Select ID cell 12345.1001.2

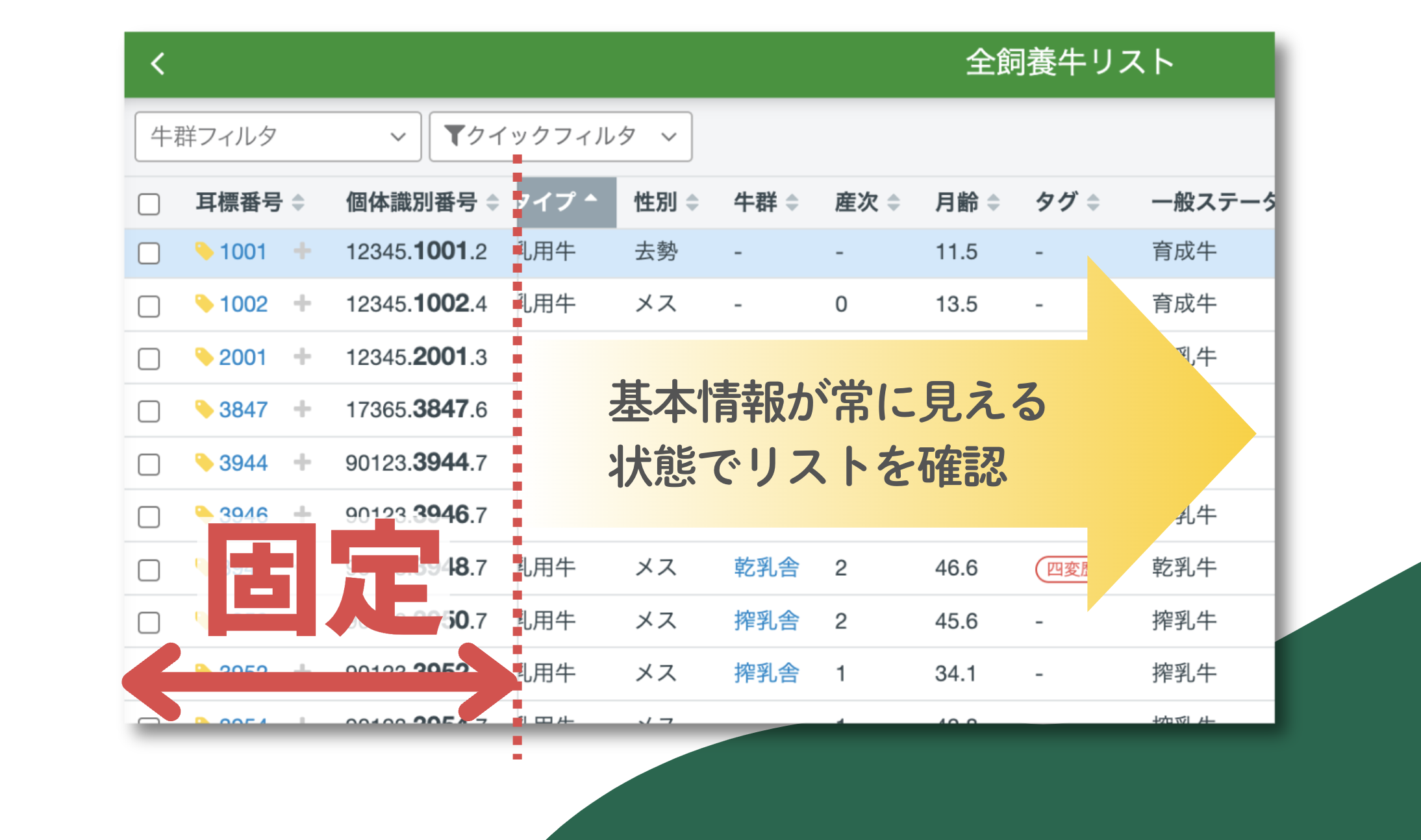[416, 252]
